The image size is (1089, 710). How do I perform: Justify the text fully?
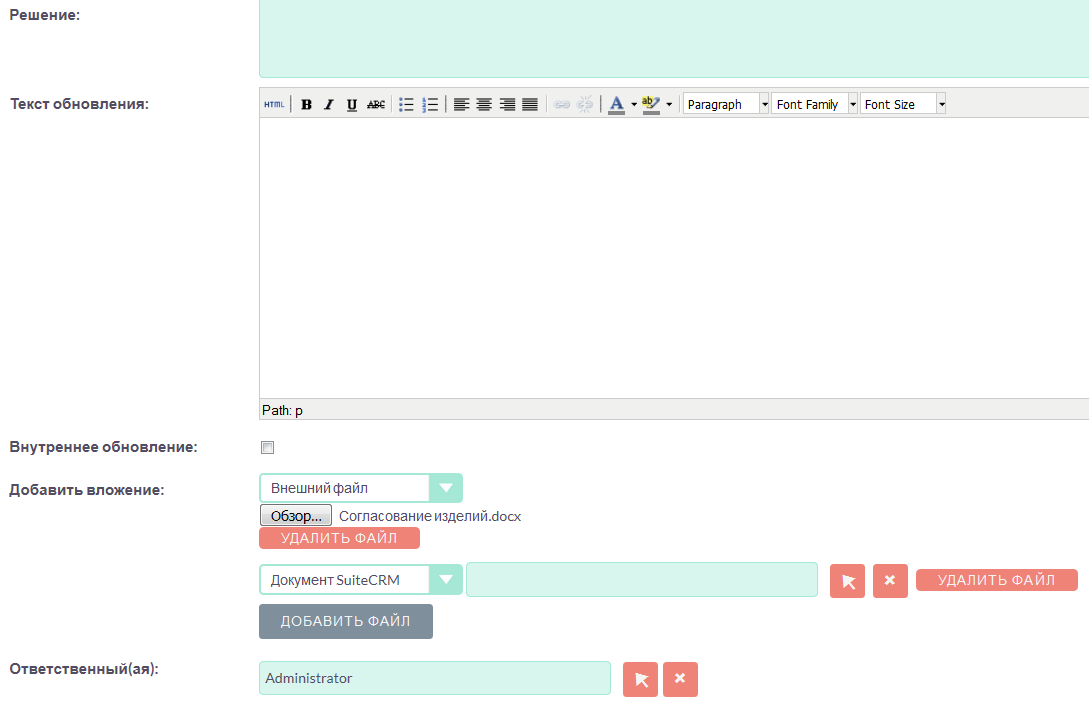click(x=530, y=104)
